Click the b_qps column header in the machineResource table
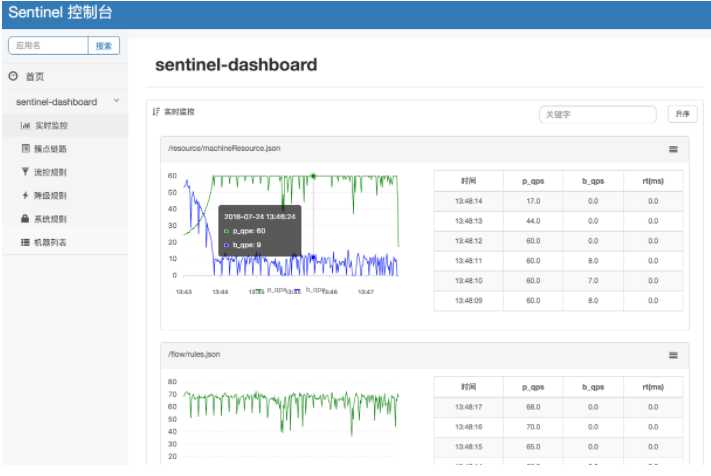 [x=593, y=181]
